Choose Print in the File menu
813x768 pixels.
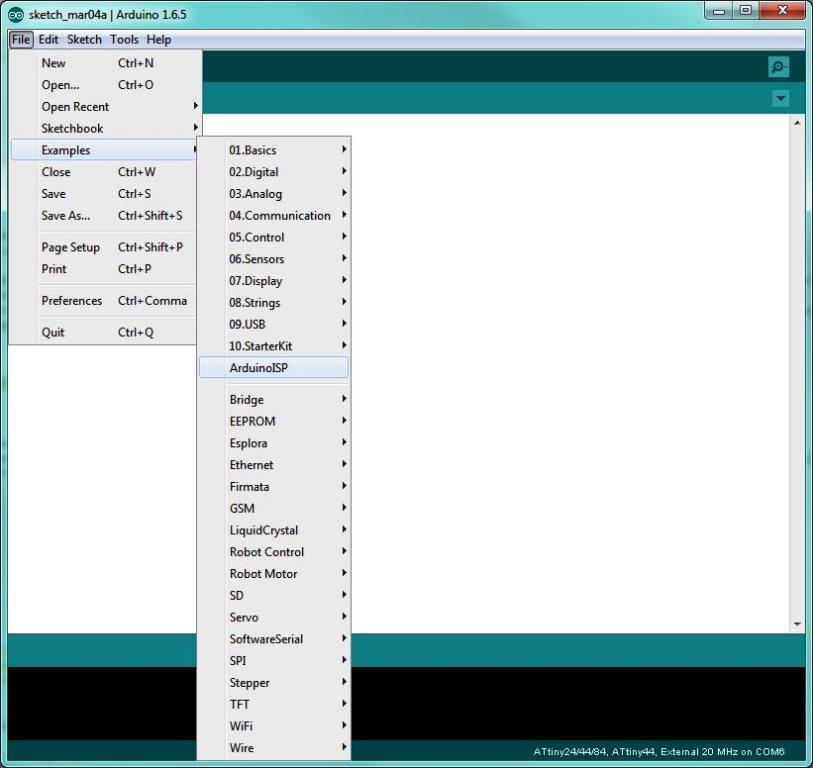[104, 269]
